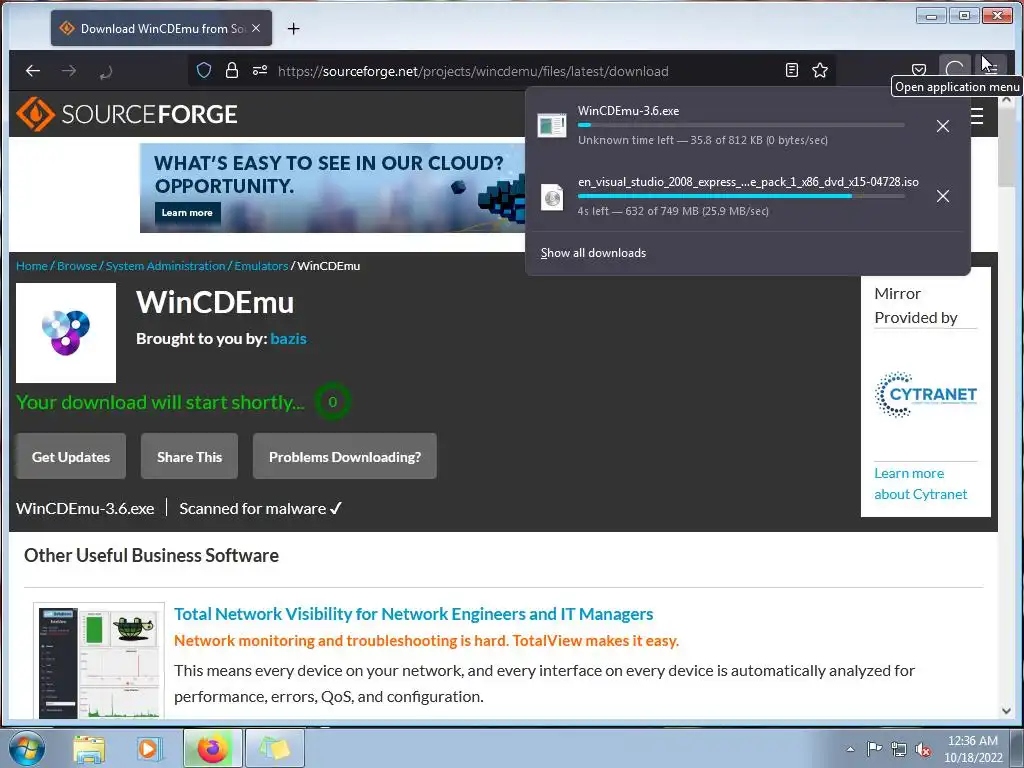Image resolution: width=1024 pixels, height=768 pixels.
Task: Bookmark this page with the star
Action: coord(820,71)
